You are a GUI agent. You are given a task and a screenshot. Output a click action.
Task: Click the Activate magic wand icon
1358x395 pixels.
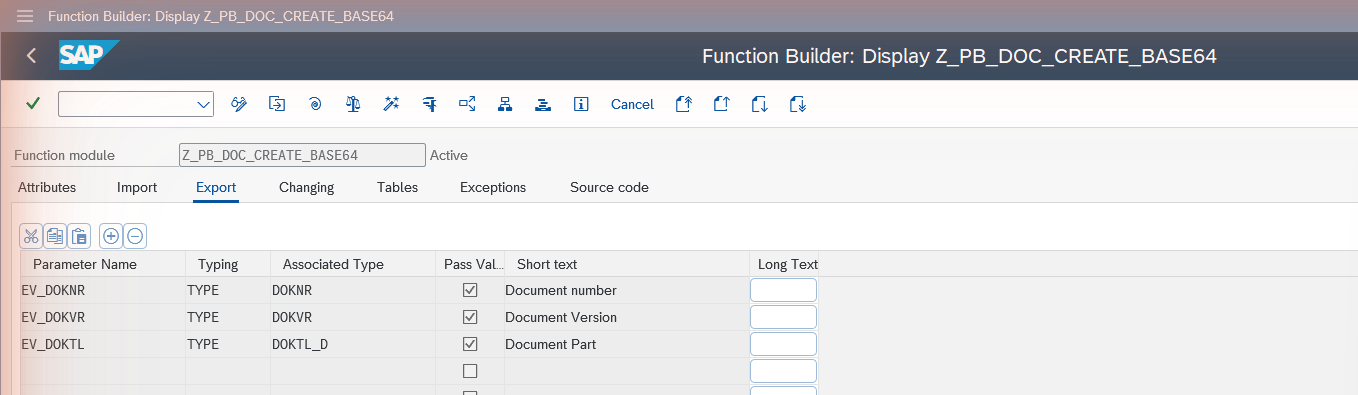click(391, 104)
